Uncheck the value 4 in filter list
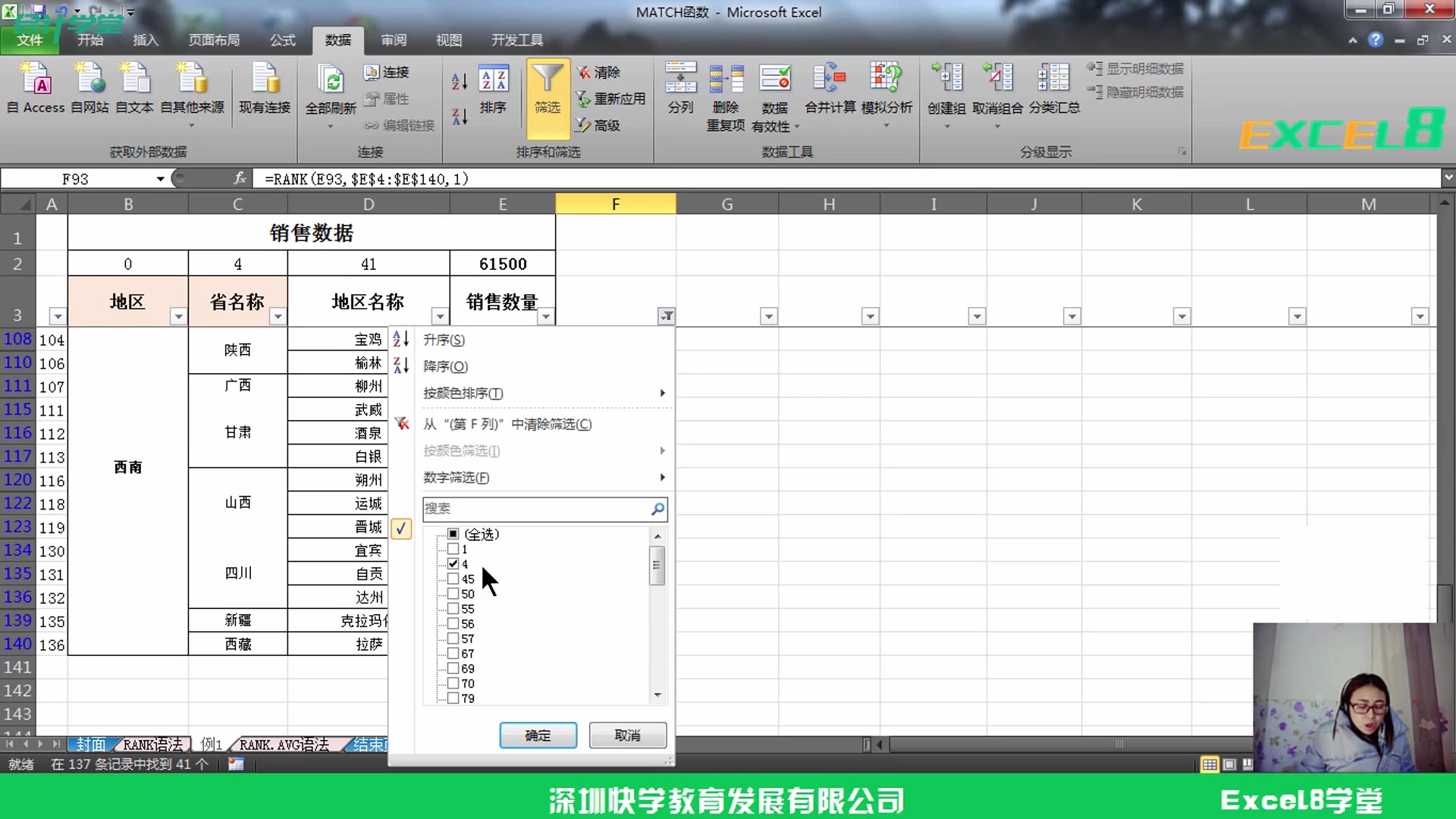1456x819 pixels. point(453,564)
